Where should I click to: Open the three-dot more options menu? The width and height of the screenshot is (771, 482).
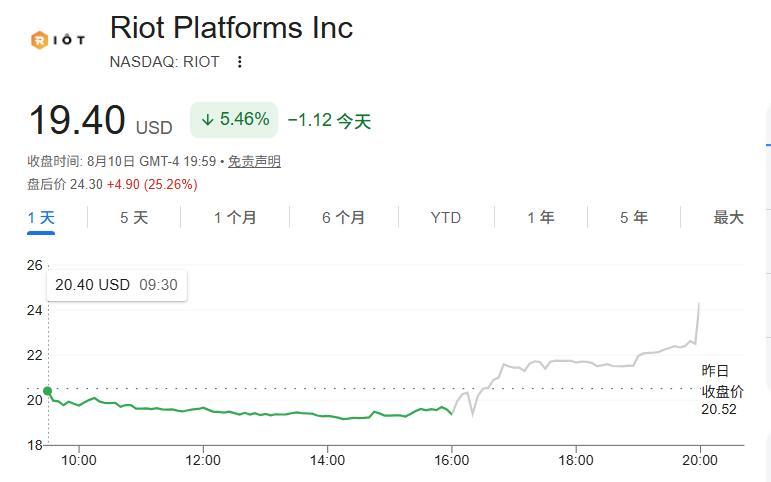[x=239, y=62]
